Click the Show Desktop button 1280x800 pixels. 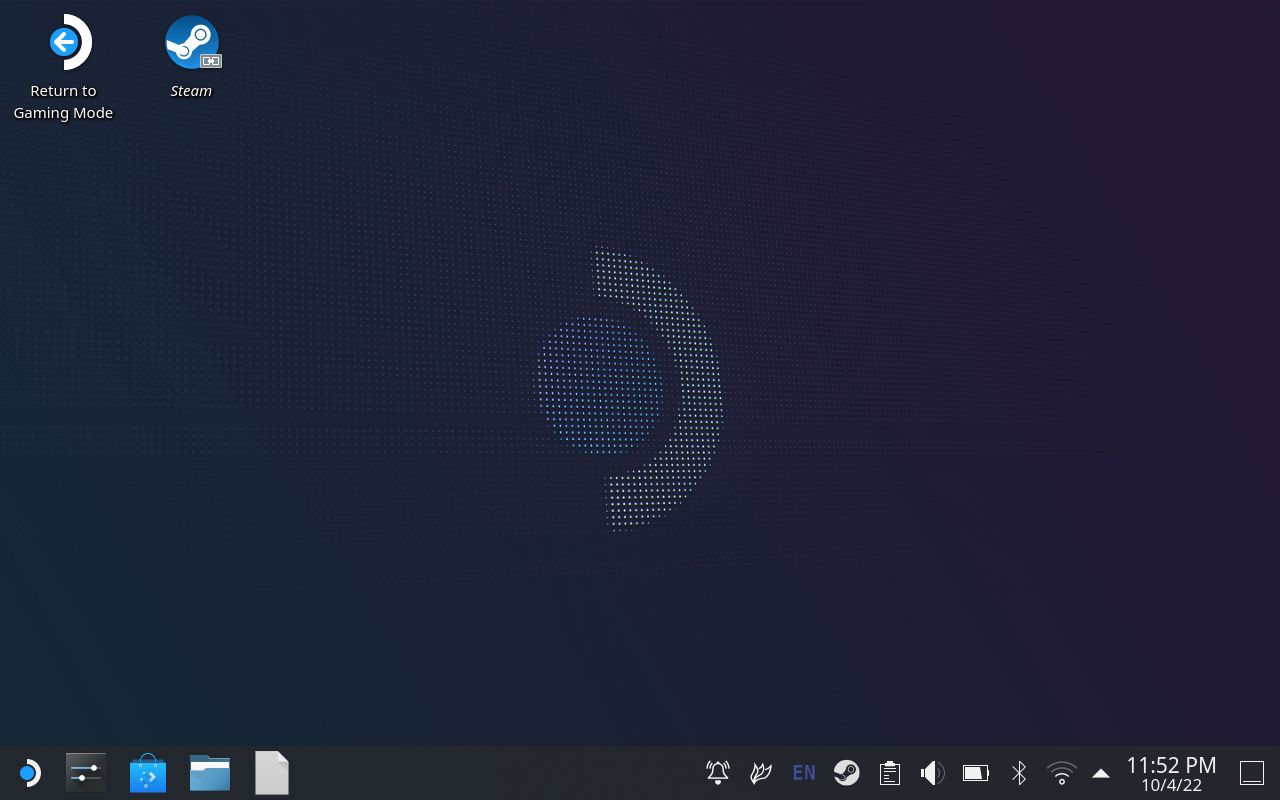(1252, 773)
